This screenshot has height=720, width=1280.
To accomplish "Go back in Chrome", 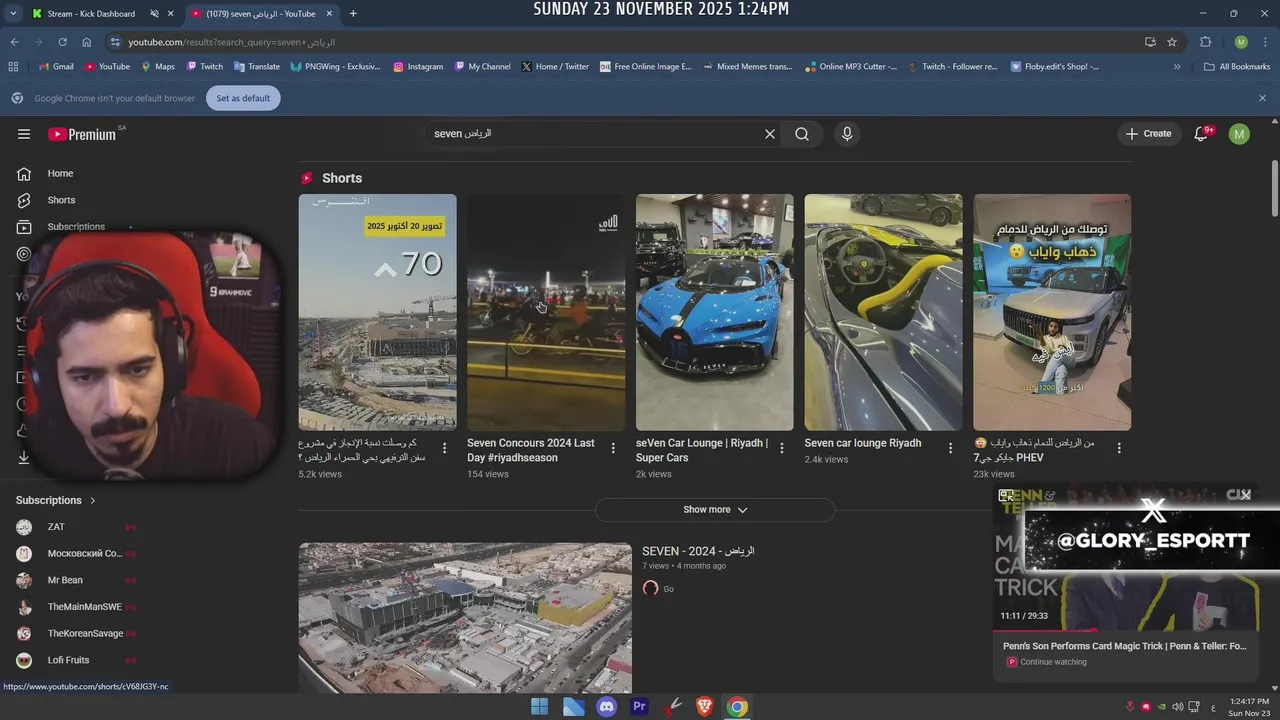I will (x=14, y=42).
